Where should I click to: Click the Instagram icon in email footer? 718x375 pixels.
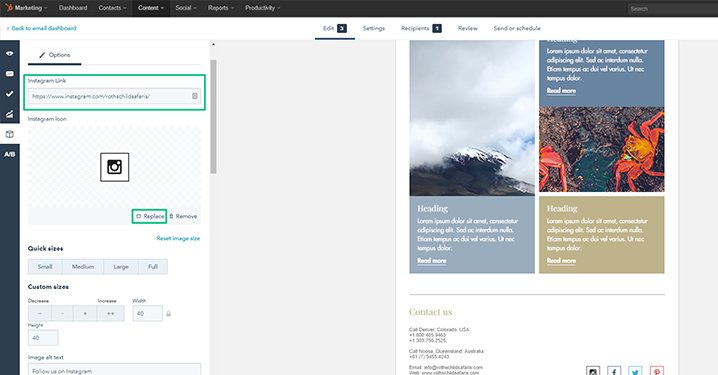[593, 370]
